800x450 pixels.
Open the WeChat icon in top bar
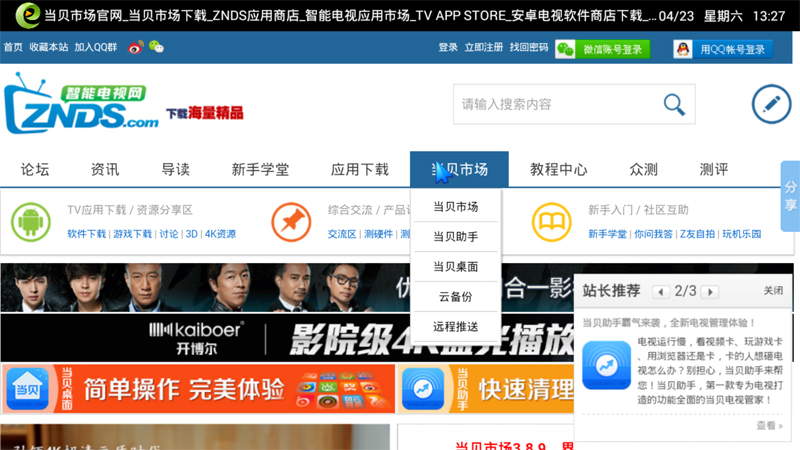click(156, 47)
